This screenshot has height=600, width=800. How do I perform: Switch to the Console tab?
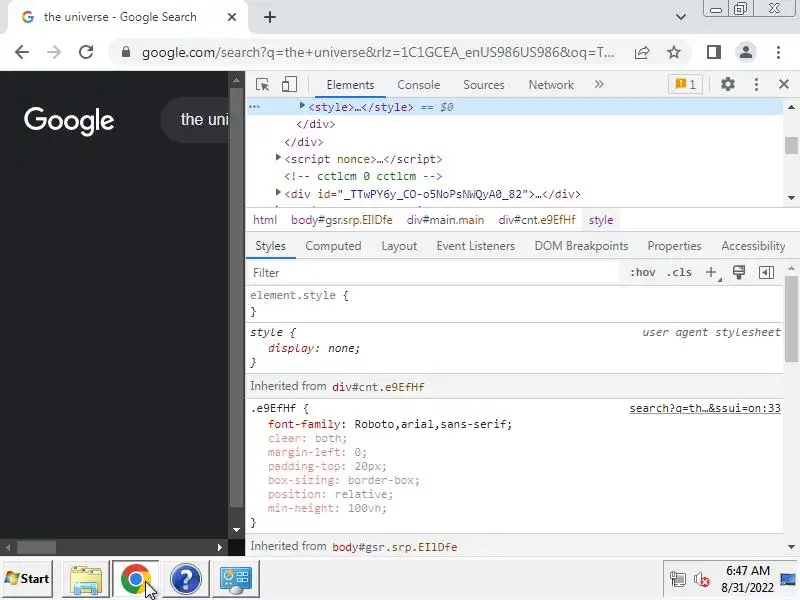pyautogui.click(x=418, y=85)
